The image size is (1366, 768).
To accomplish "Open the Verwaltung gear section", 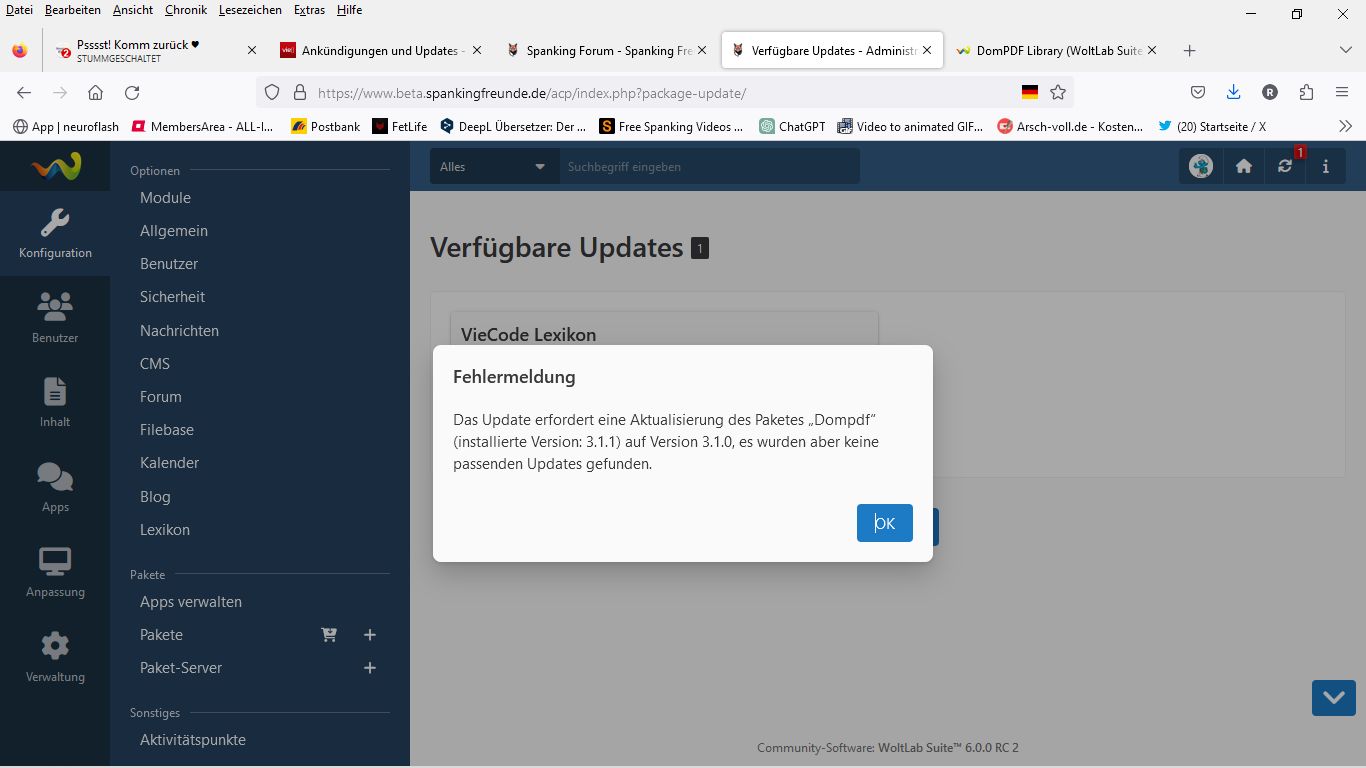I will pos(55,657).
